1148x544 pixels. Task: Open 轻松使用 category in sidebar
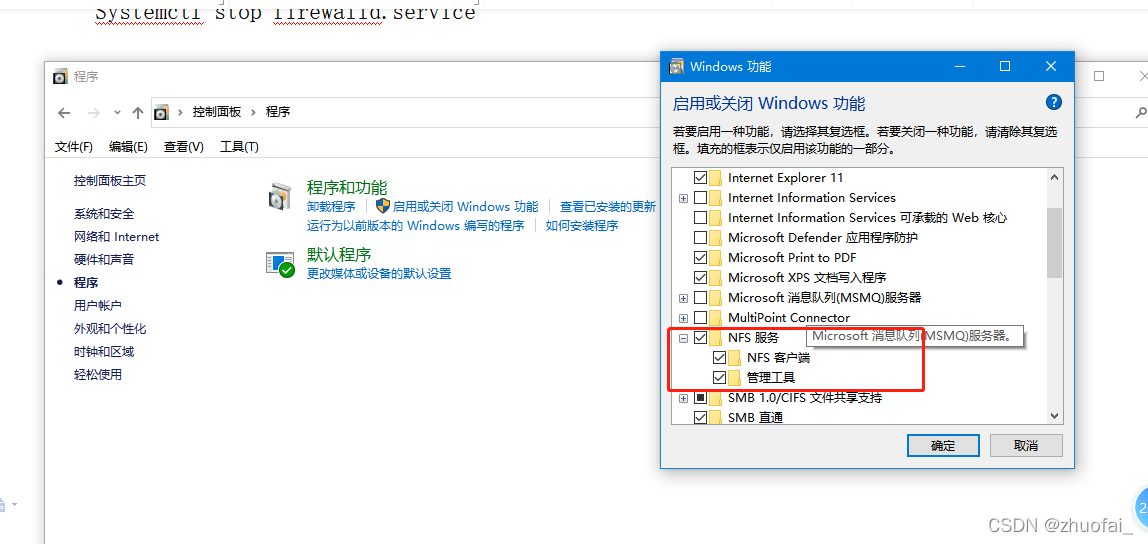97,375
